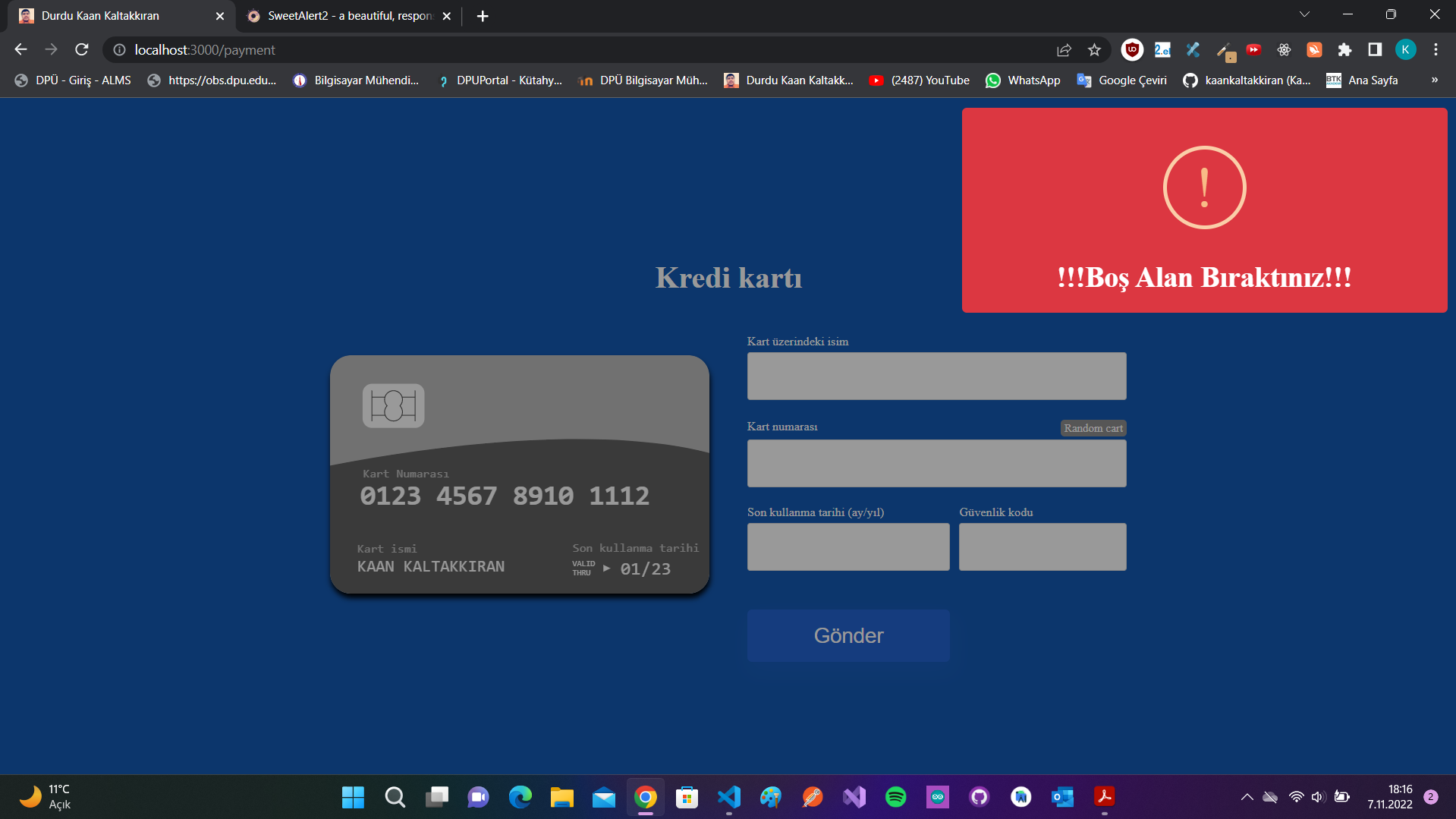Open Spotify from the taskbar
Image resolution: width=1456 pixels, height=819 pixels.
[x=895, y=798]
